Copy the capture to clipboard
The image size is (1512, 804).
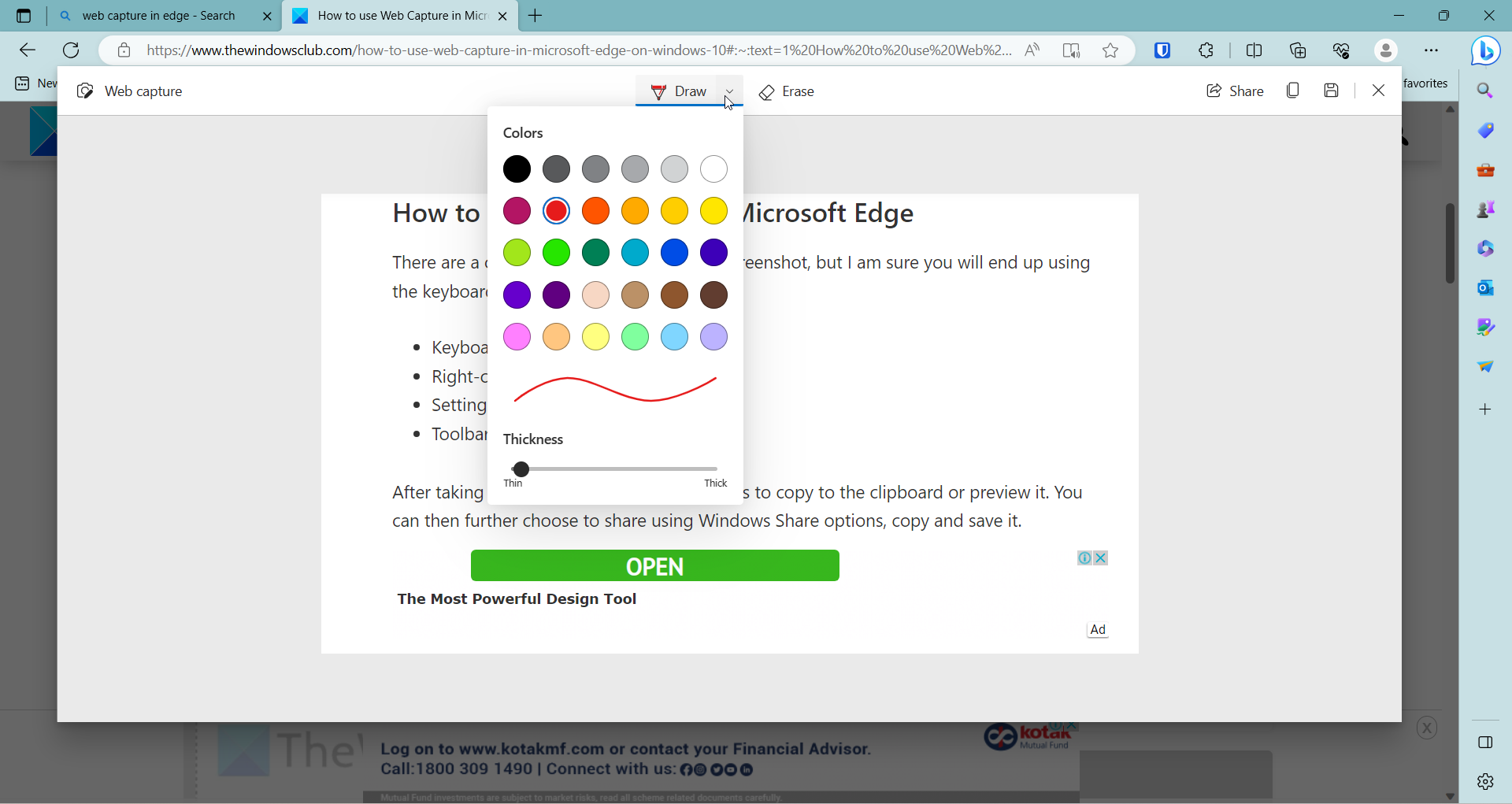1293,91
